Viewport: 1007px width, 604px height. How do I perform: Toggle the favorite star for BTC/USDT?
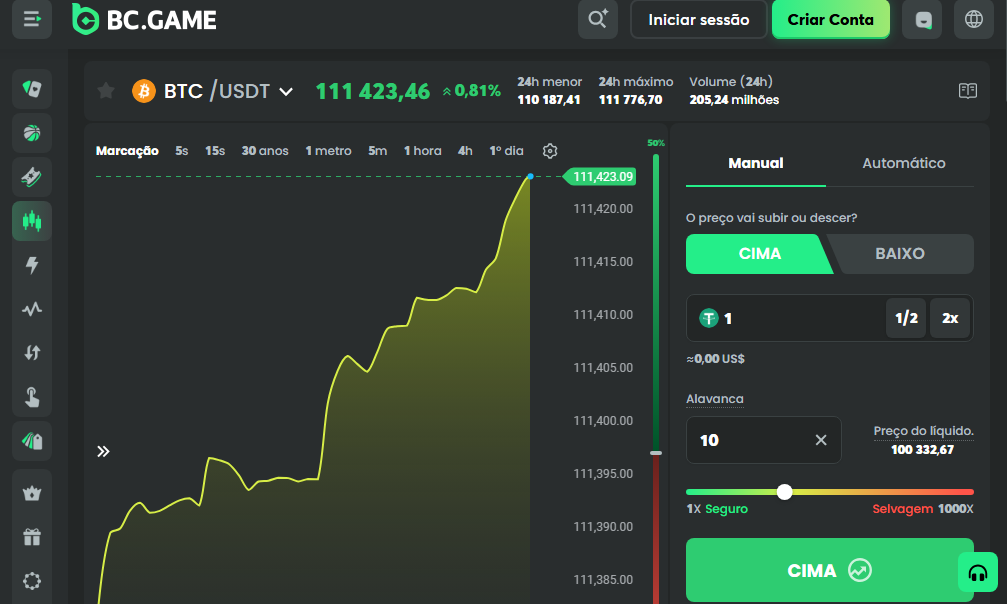105,91
